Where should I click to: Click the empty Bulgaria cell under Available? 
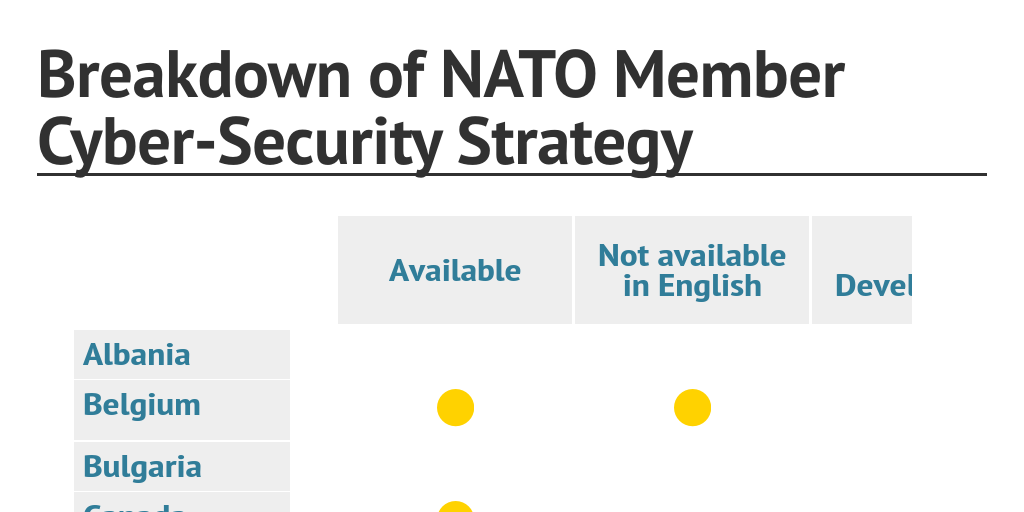coord(455,467)
